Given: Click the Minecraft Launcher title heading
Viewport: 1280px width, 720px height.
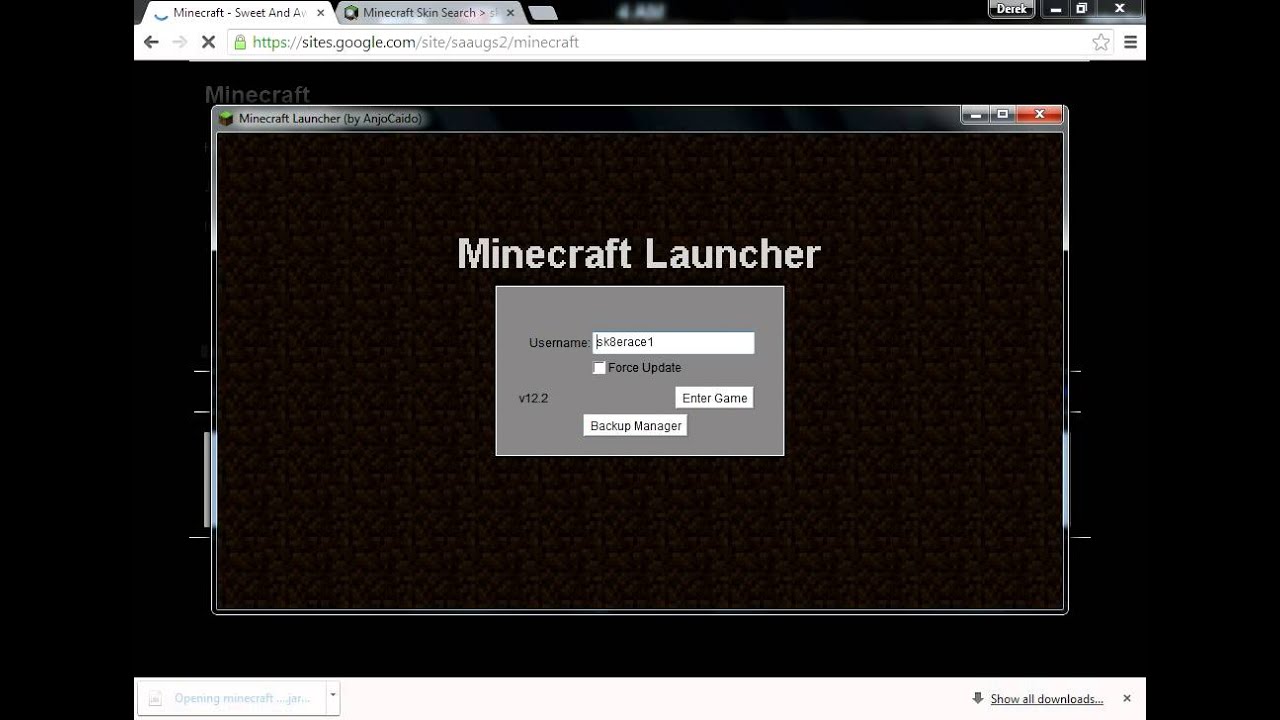Looking at the screenshot, I should [x=639, y=254].
